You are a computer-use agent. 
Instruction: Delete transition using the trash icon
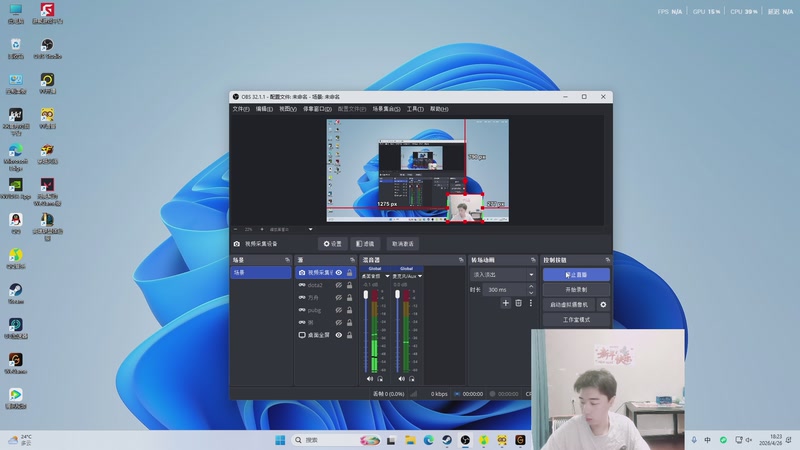click(518, 303)
